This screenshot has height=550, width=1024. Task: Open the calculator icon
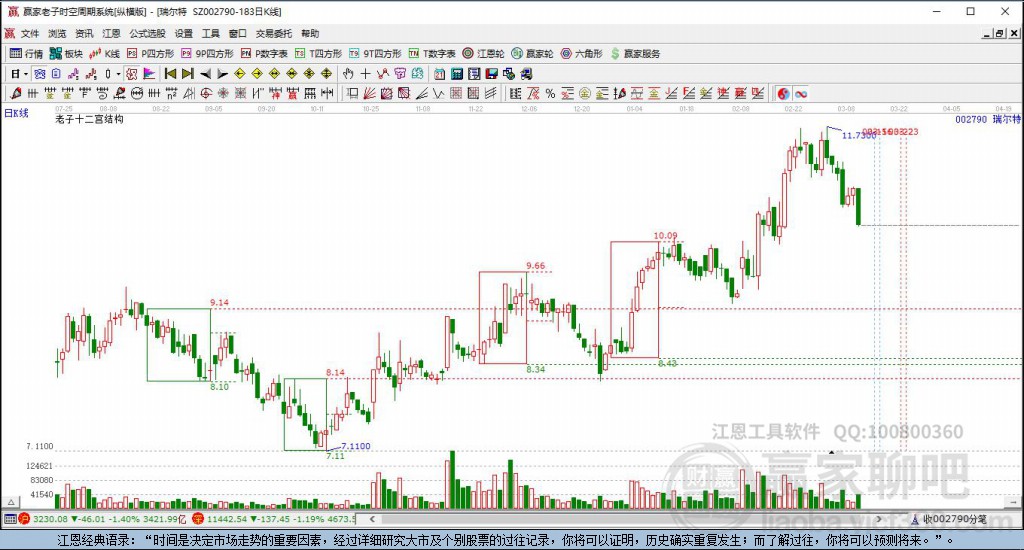[457, 74]
